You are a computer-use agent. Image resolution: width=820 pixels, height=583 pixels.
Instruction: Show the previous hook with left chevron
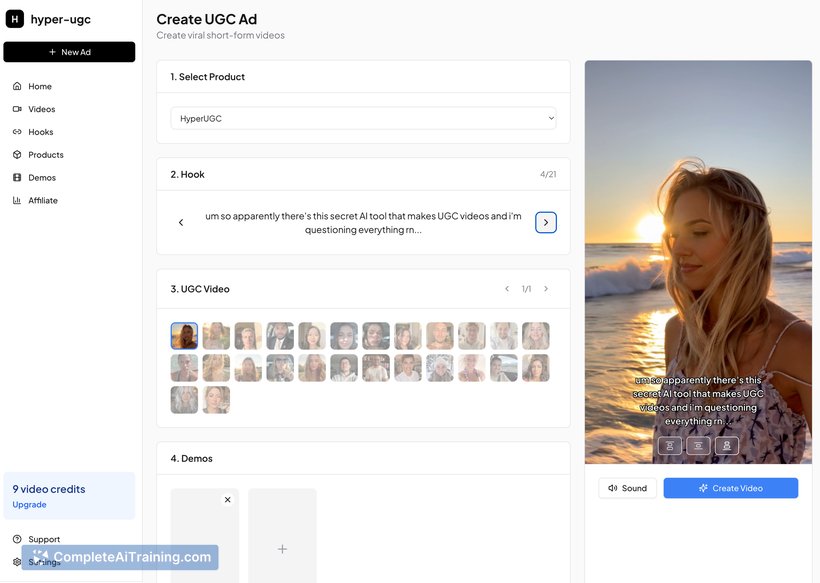[x=181, y=223]
